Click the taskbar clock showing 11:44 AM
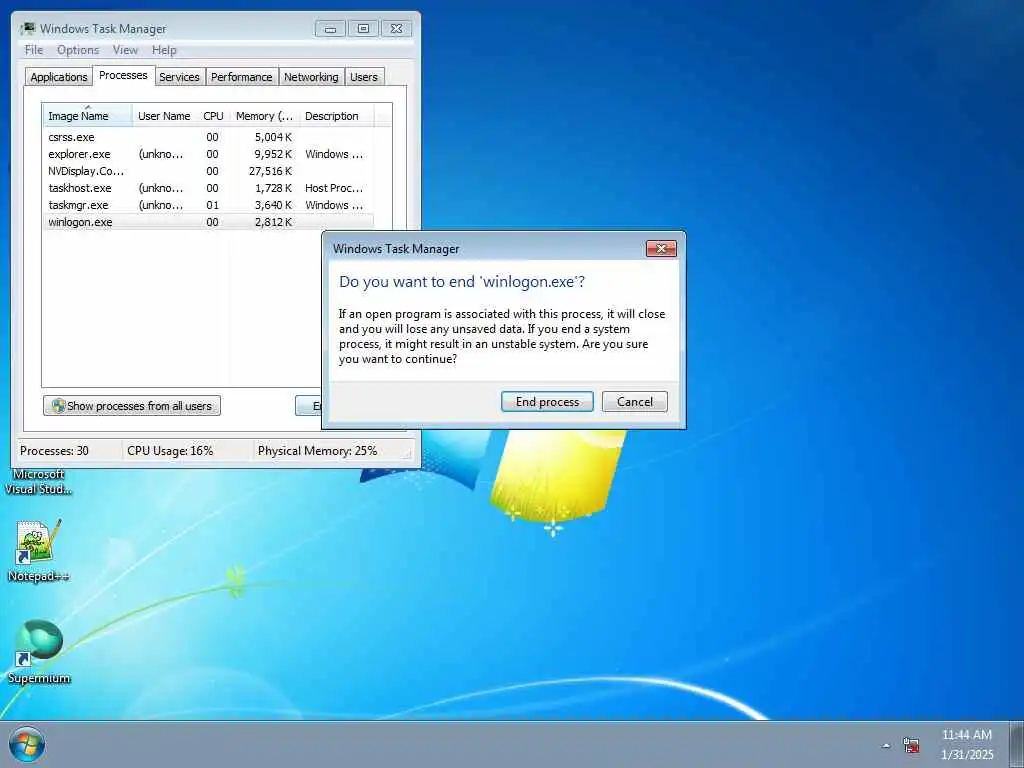The width and height of the screenshot is (1024, 768). coord(967,744)
